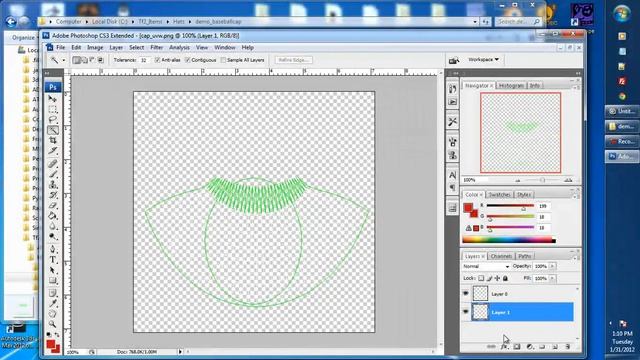Choose Add to selection mode
The height and width of the screenshot is (360, 640).
(x=84, y=60)
